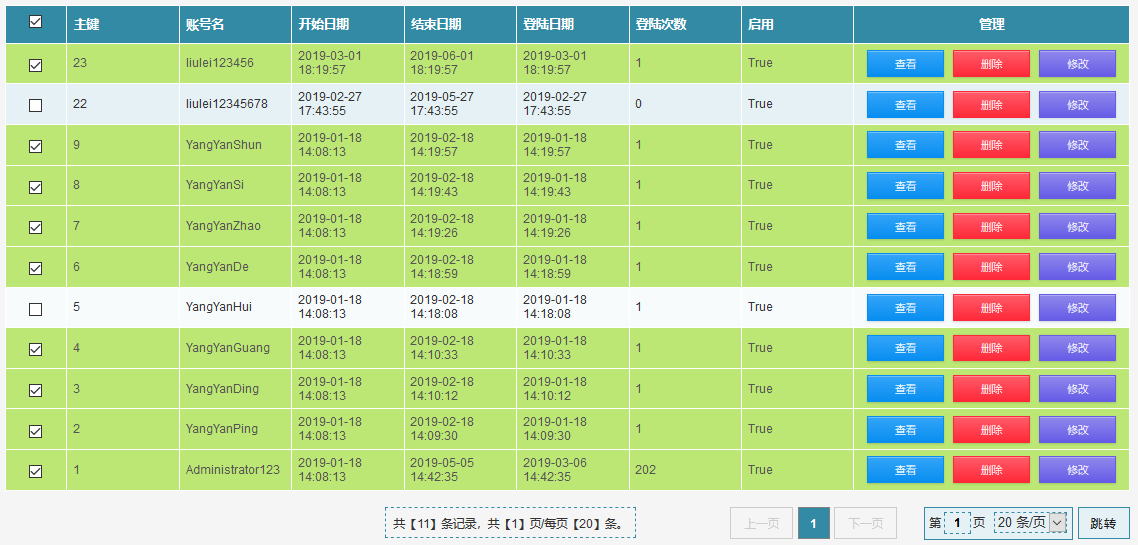1138x545 pixels.
Task: Edit (修改) the YangYanDing account
Action: tap(1078, 389)
